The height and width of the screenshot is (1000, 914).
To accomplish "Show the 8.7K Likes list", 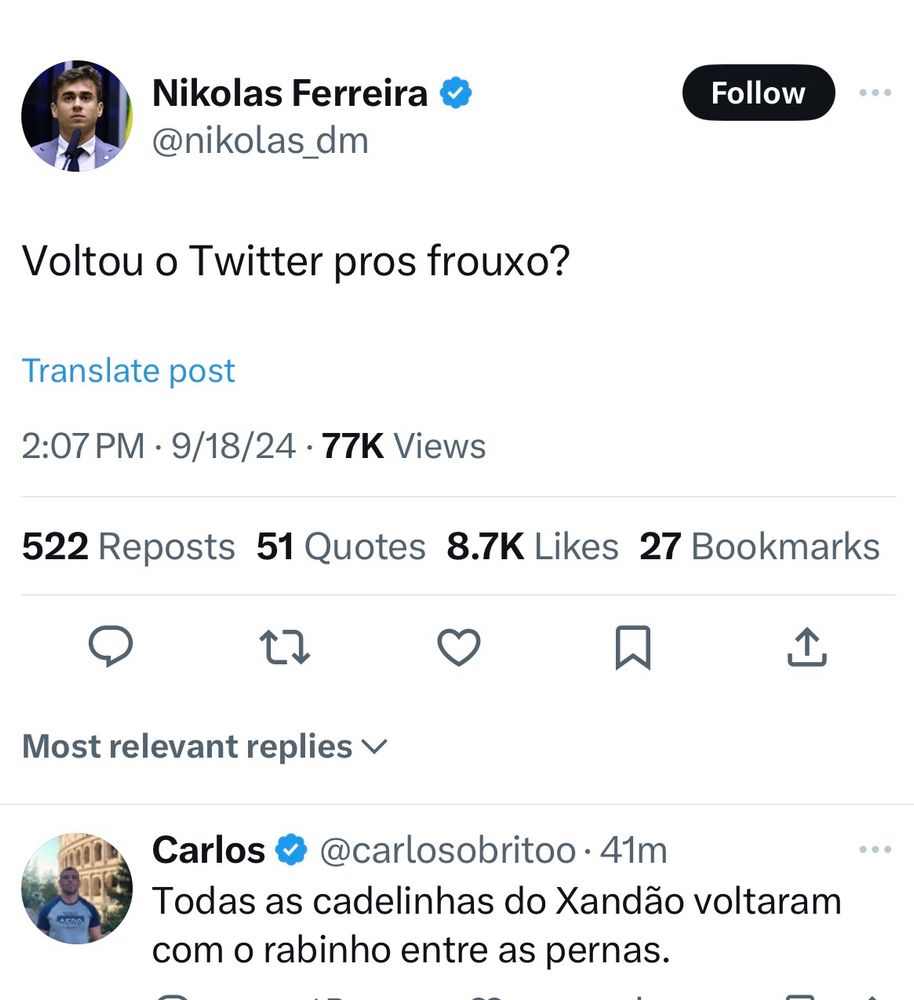I will tap(532, 547).
